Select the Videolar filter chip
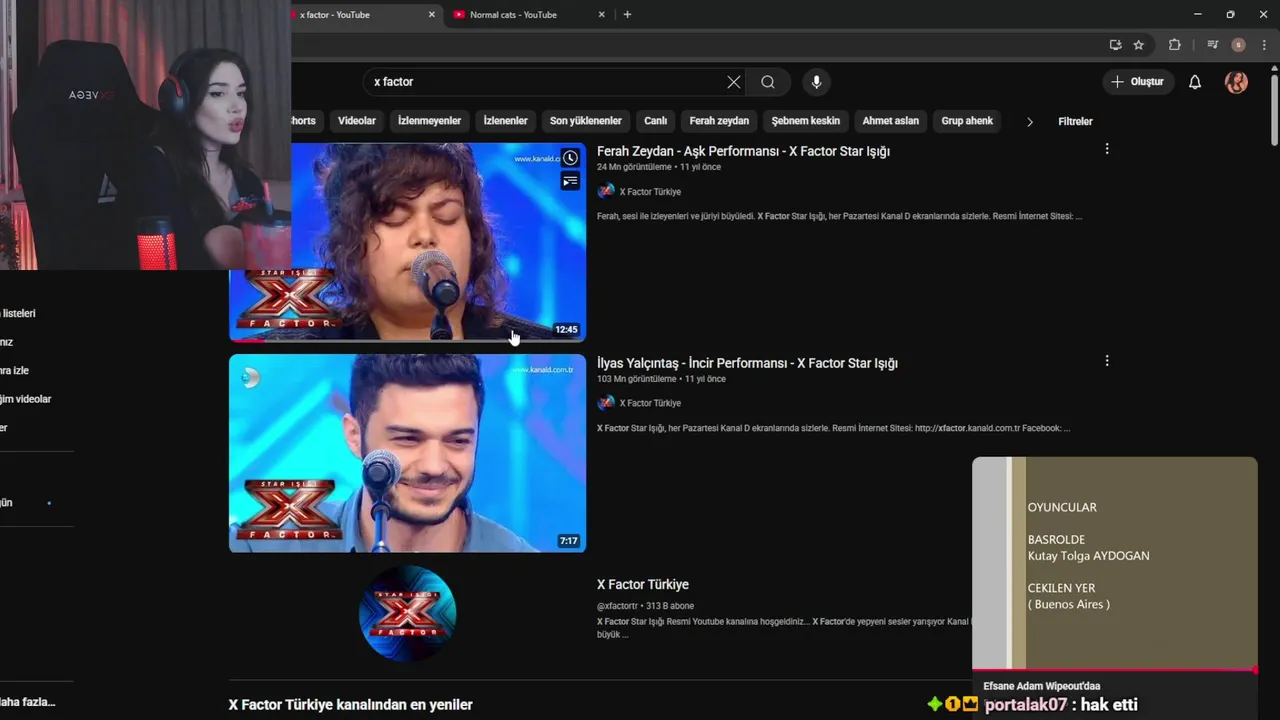Screen dimensions: 1280x720 click(x=357, y=121)
